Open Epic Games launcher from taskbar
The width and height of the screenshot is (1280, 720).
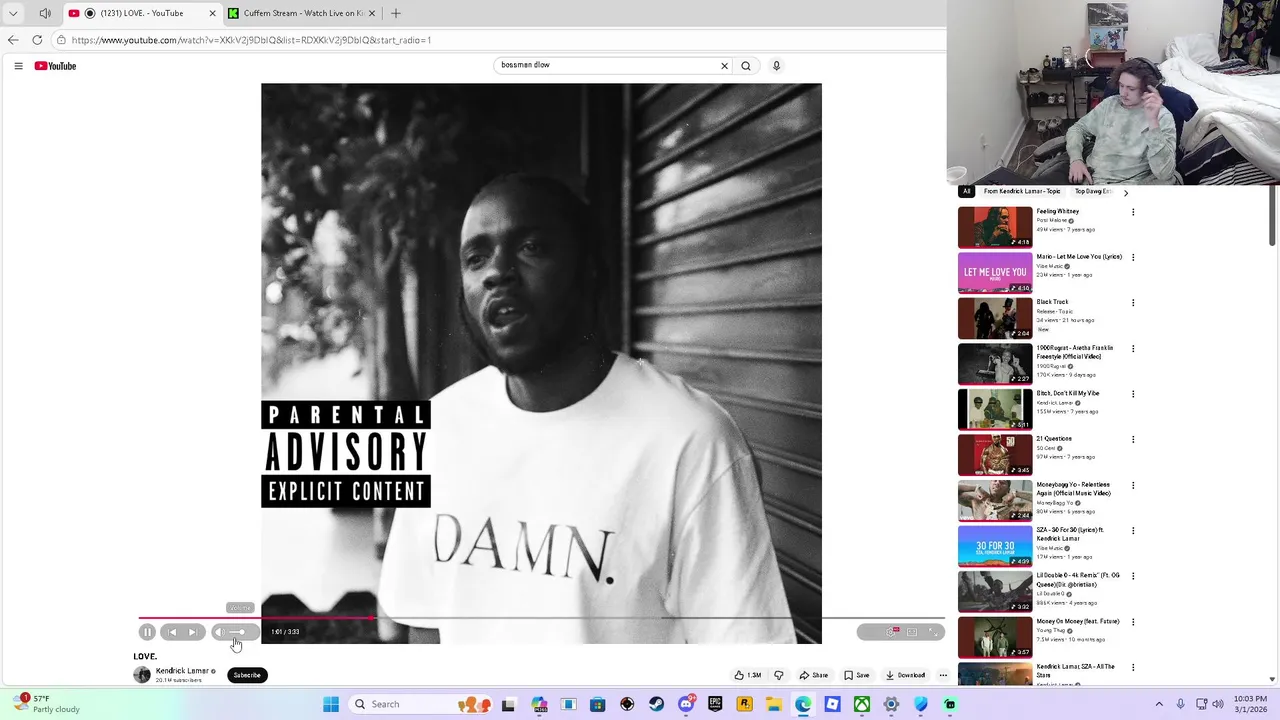tap(715, 704)
